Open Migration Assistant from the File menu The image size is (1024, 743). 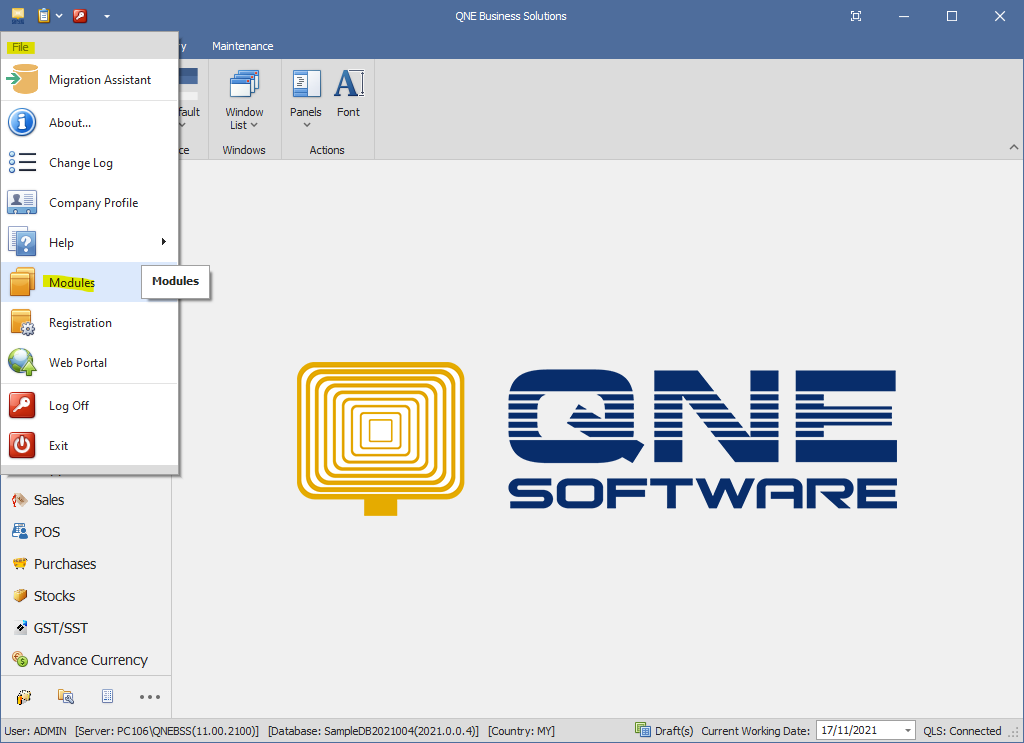point(89,80)
